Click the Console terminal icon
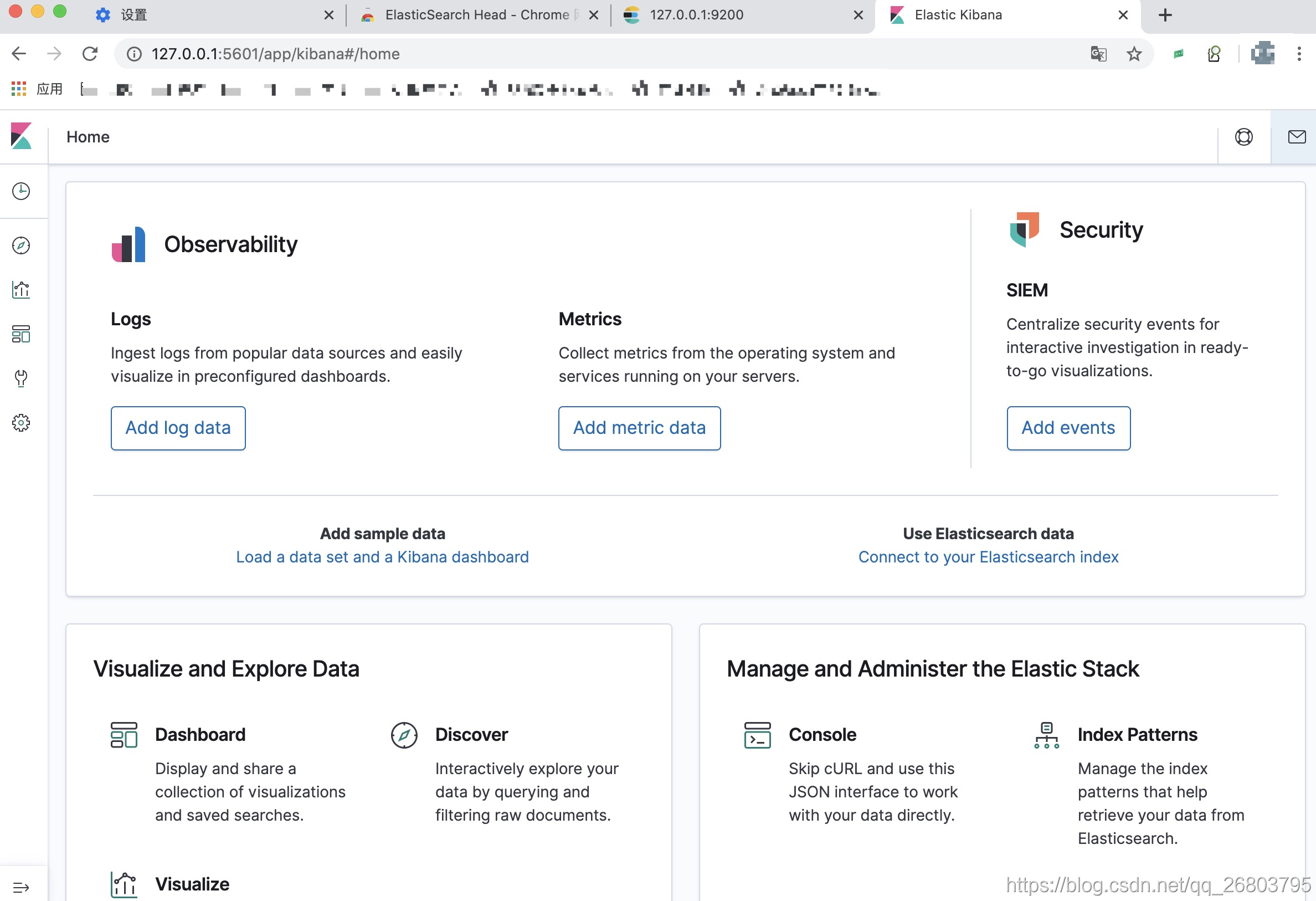This screenshot has height=901, width=1316. (758, 735)
